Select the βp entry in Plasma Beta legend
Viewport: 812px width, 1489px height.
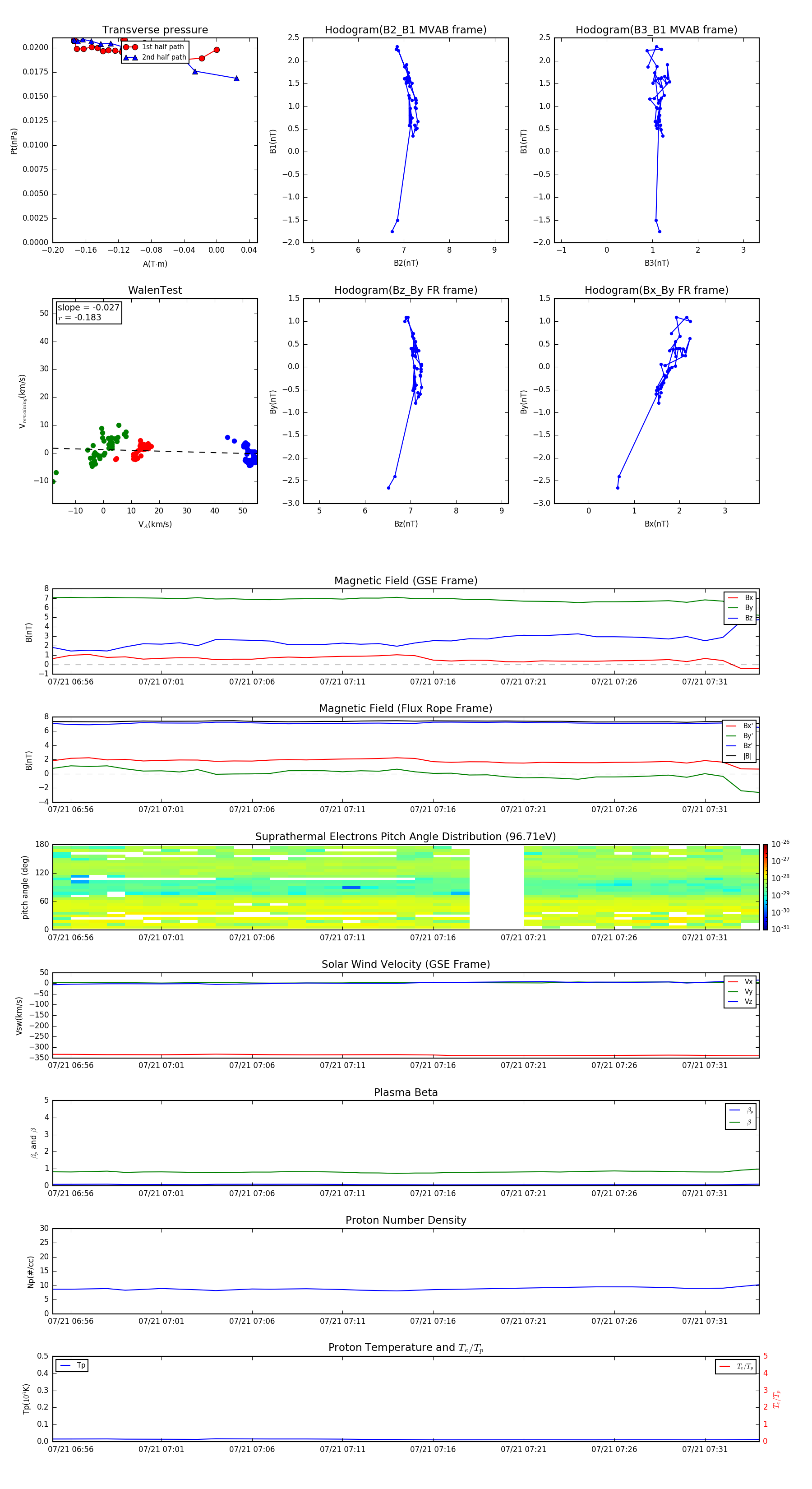click(x=742, y=1110)
